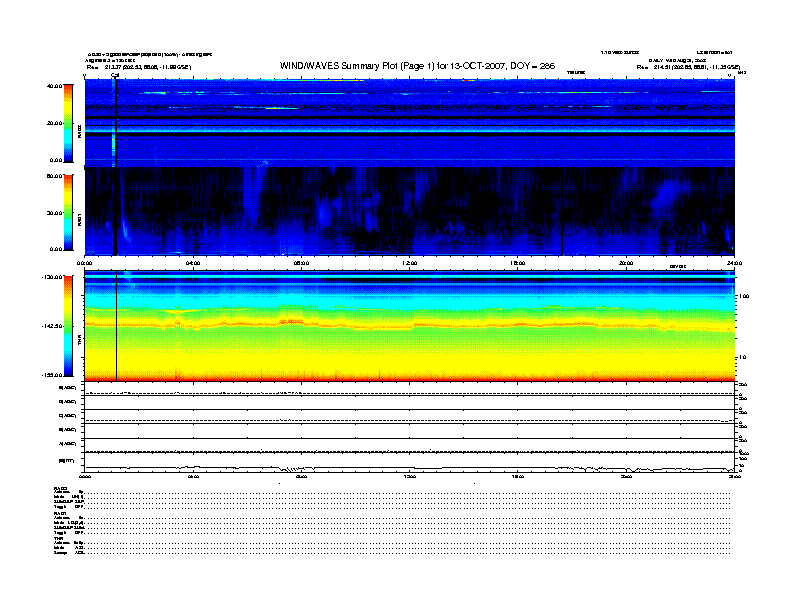The width and height of the screenshot is (792, 612).
Task: Click the TNR intensity color bar
Action: click(x=68, y=326)
